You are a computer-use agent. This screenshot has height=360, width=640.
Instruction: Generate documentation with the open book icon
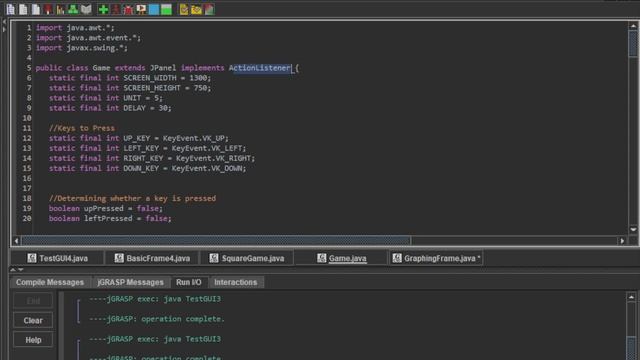tap(86, 9)
